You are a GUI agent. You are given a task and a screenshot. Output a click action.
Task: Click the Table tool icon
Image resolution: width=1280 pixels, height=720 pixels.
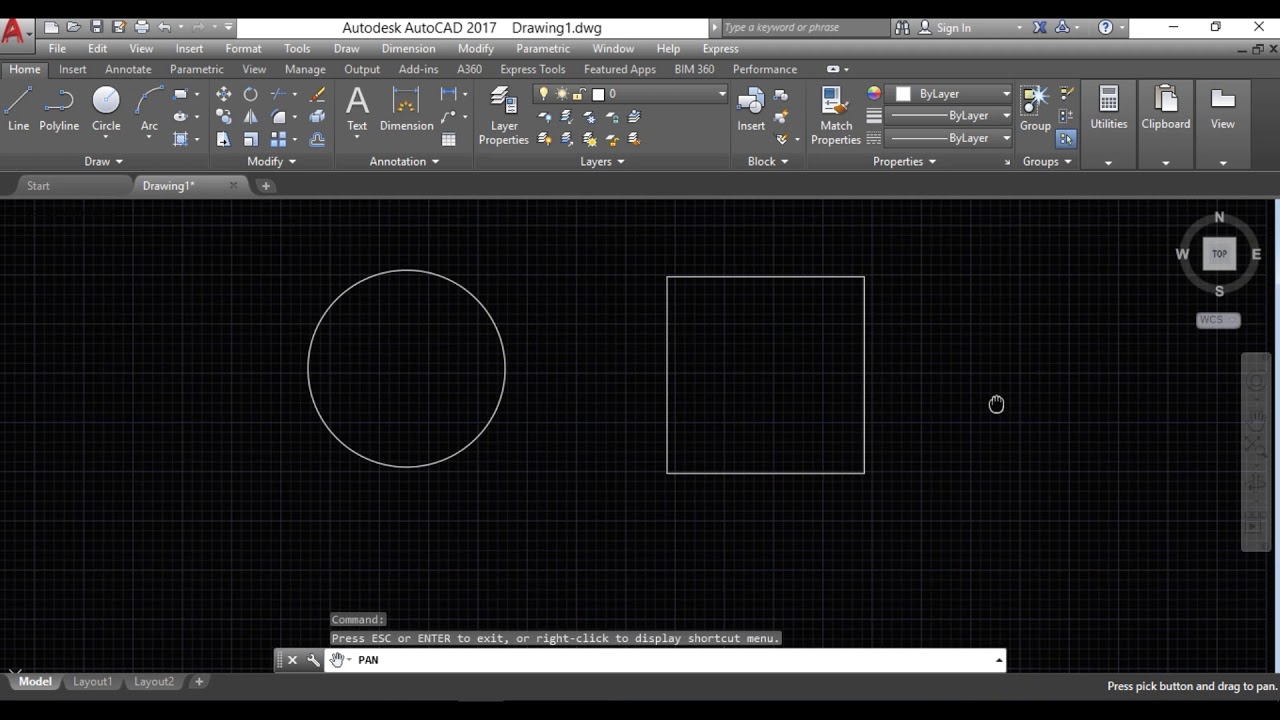coord(449,140)
